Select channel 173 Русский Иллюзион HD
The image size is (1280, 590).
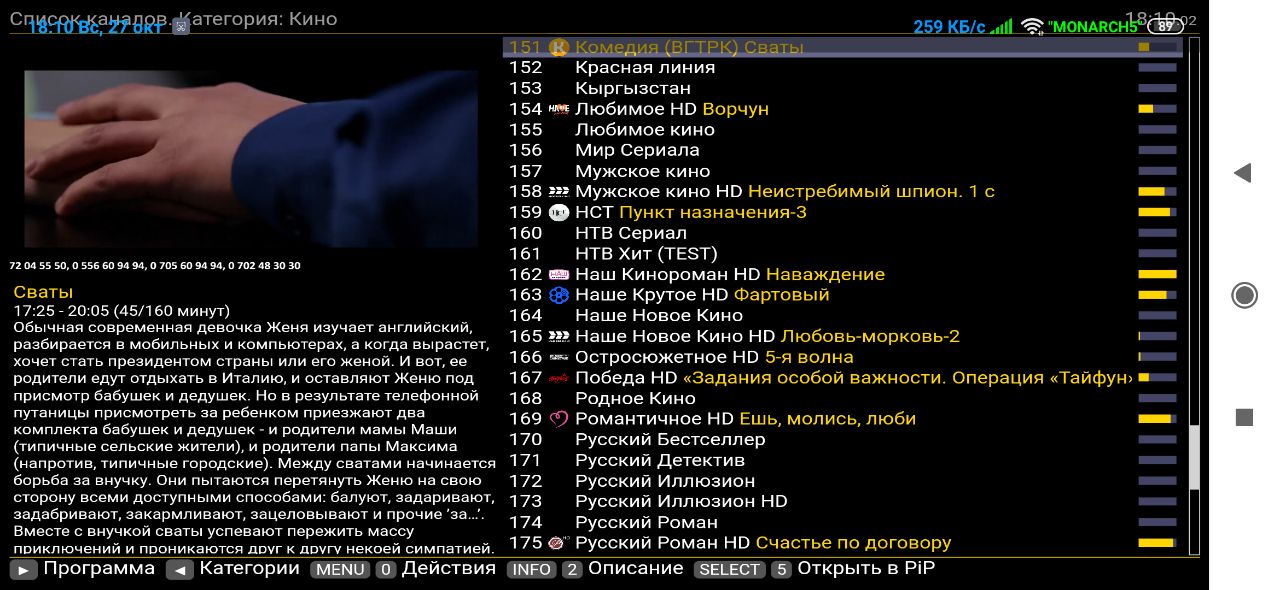(842, 502)
